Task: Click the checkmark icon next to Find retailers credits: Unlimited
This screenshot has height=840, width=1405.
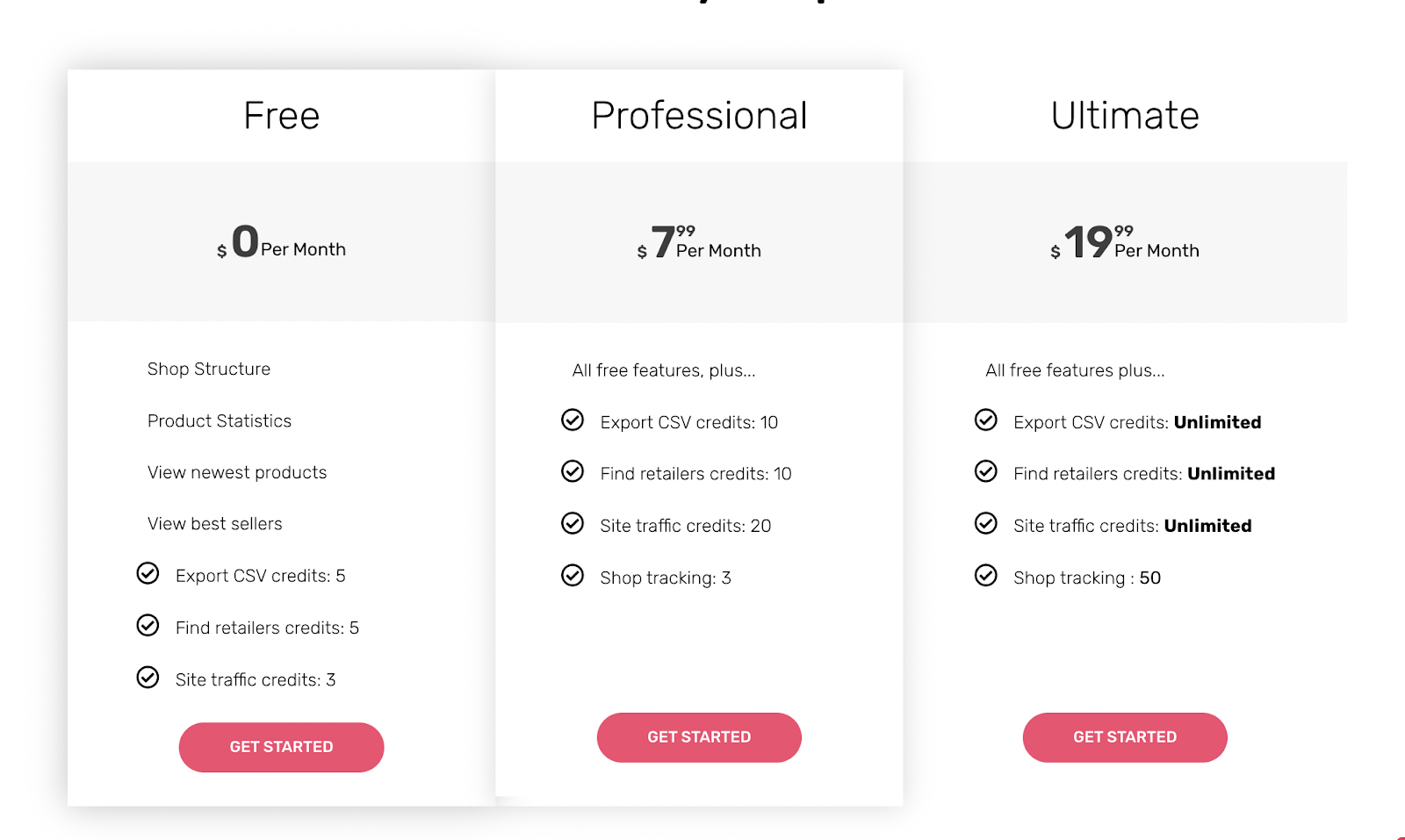Action: tap(986, 471)
